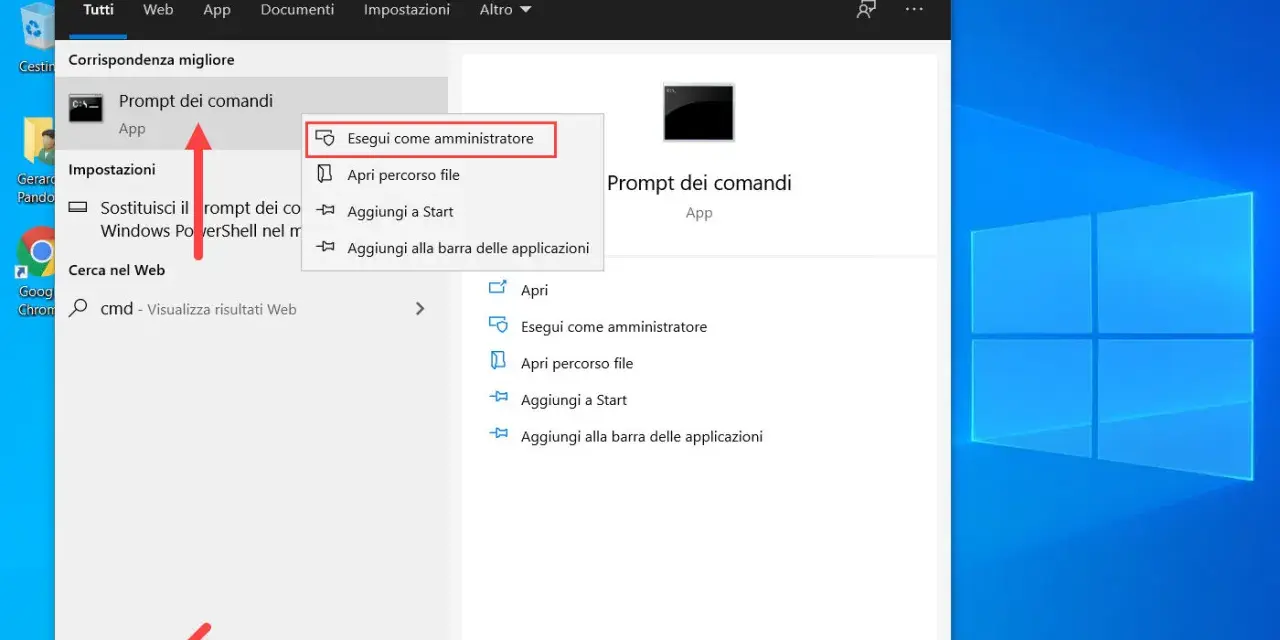
Task: Click the pin icon beside details pane Aggiungi a Start
Action: (x=498, y=398)
